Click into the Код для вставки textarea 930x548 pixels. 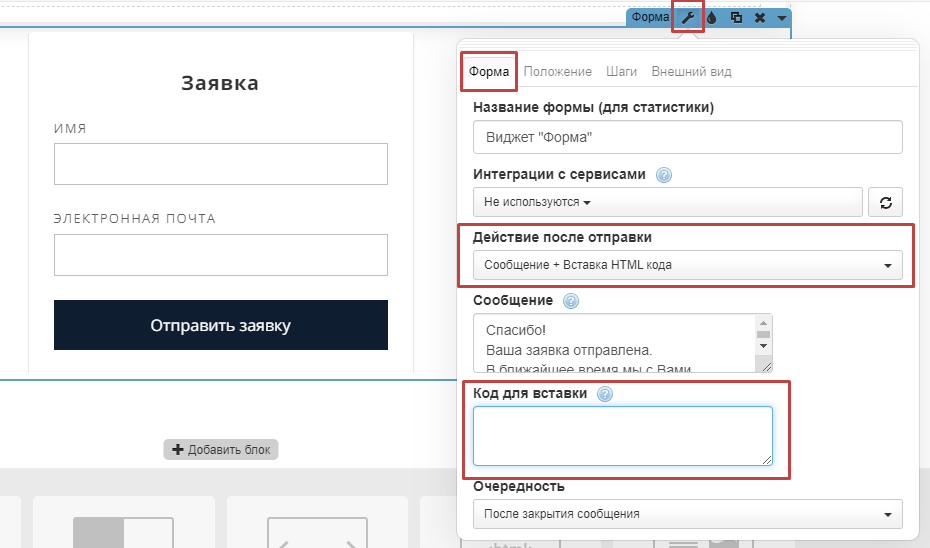coord(622,435)
